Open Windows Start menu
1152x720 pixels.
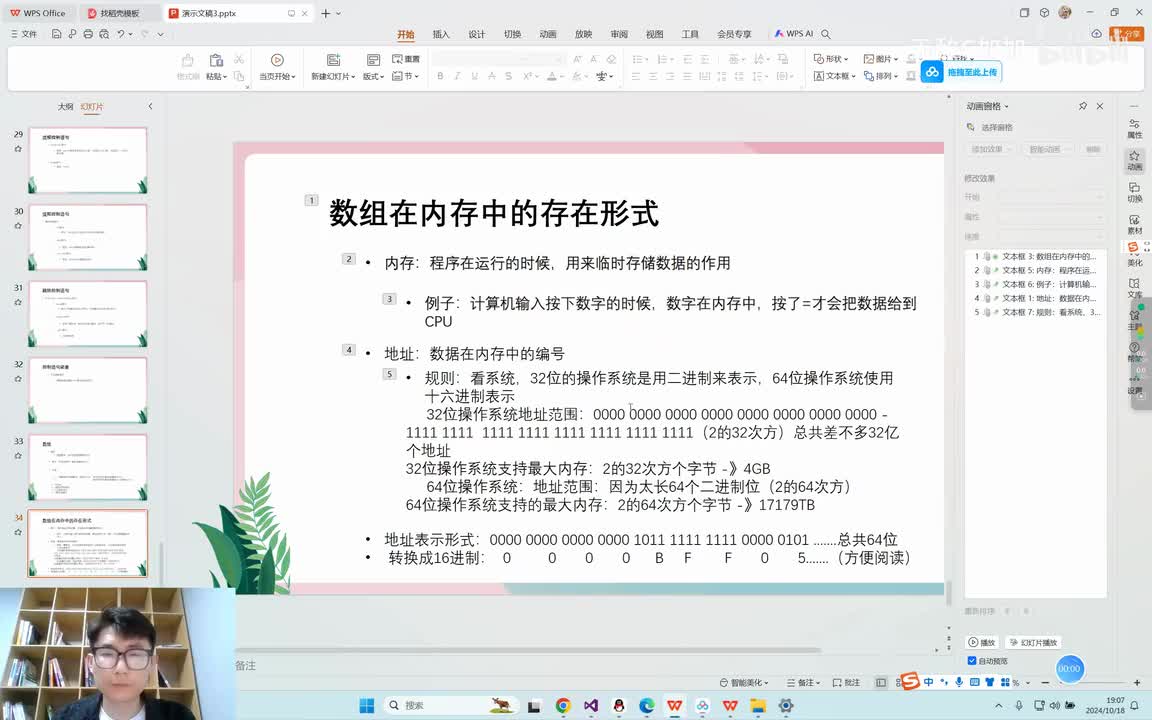coord(367,705)
